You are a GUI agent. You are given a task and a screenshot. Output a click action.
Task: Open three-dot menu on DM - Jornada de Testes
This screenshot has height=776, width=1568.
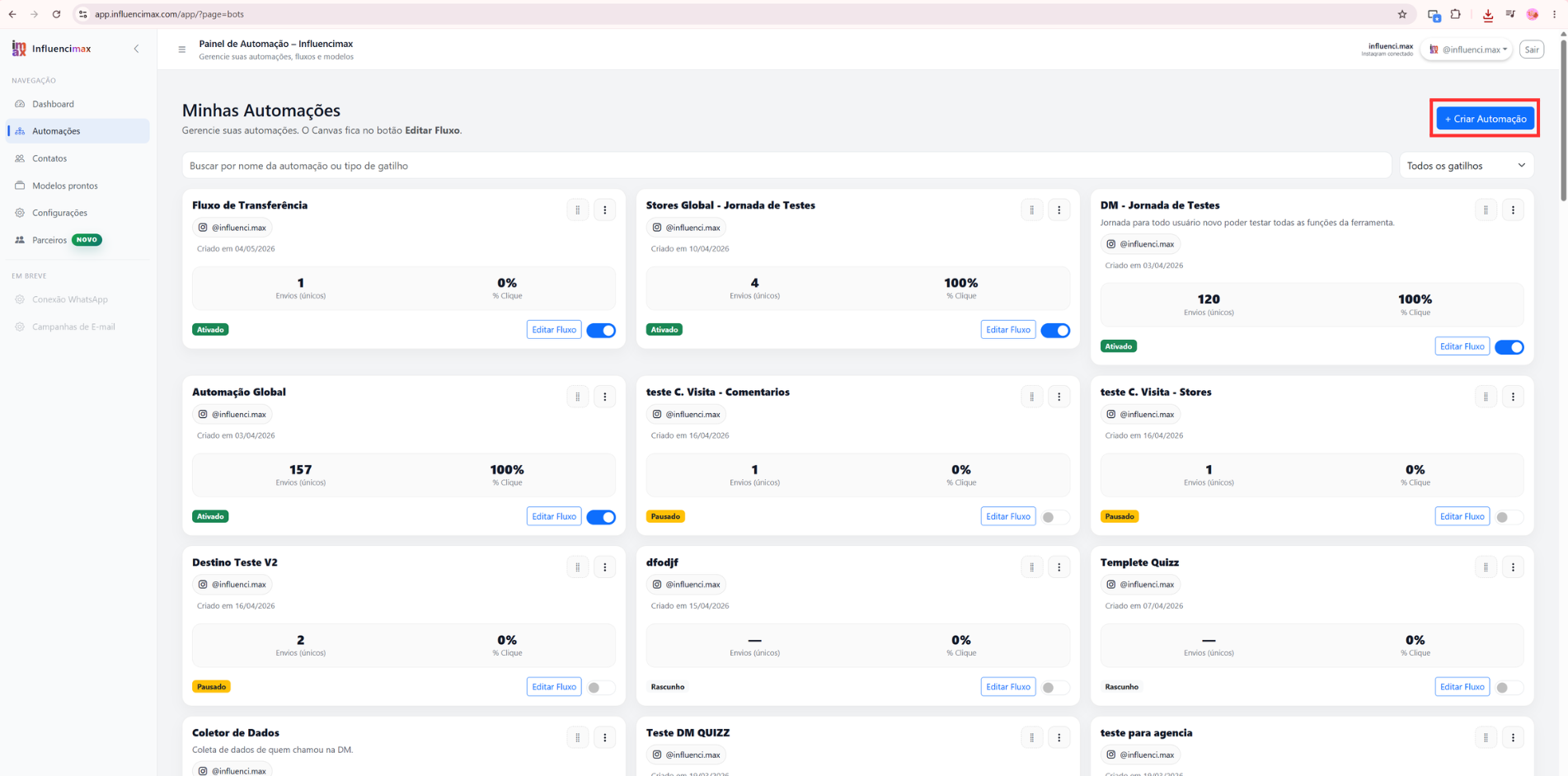1514,210
